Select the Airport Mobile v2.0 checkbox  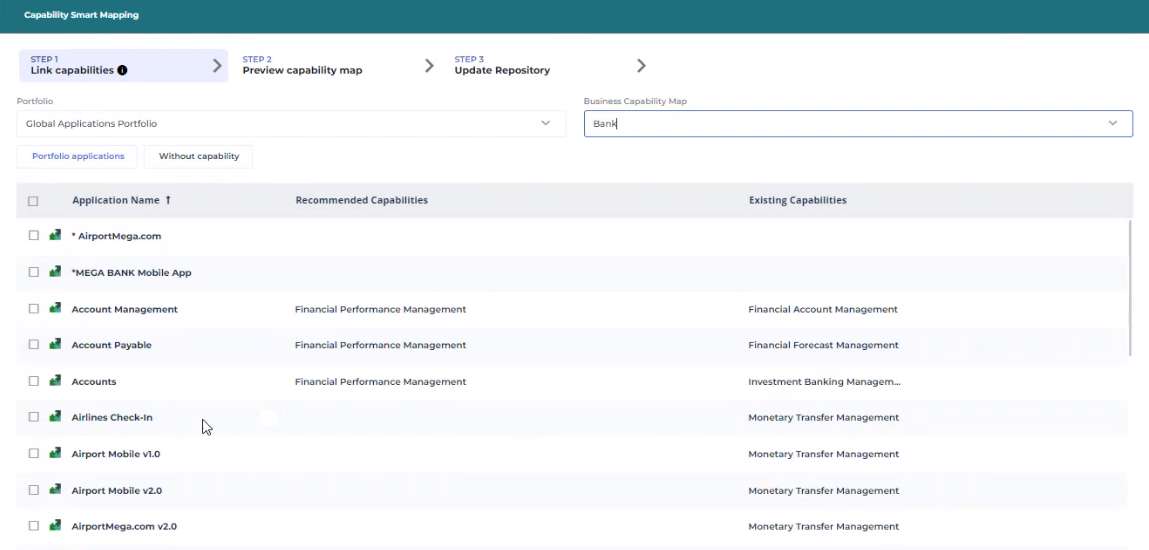click(33, 490)
